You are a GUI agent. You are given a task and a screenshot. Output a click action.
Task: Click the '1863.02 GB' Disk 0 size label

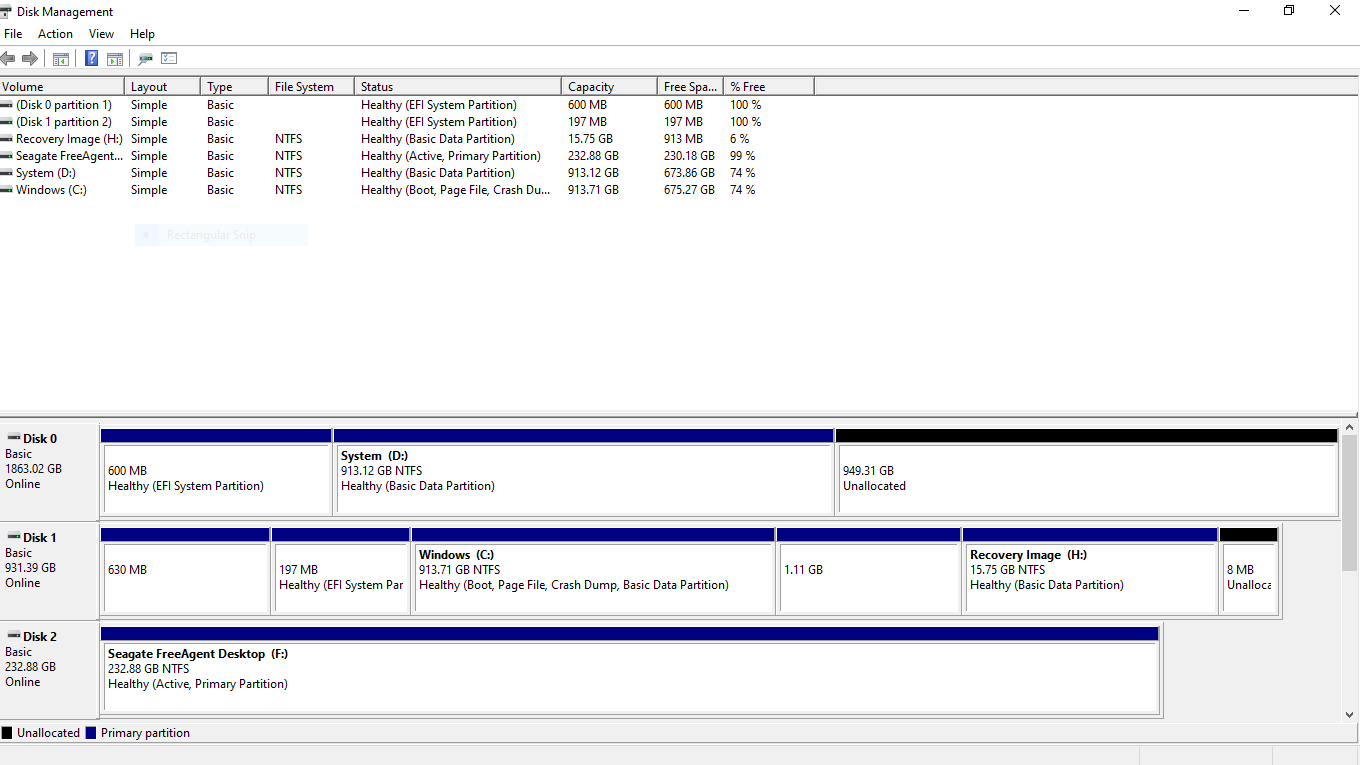[33, 469]
